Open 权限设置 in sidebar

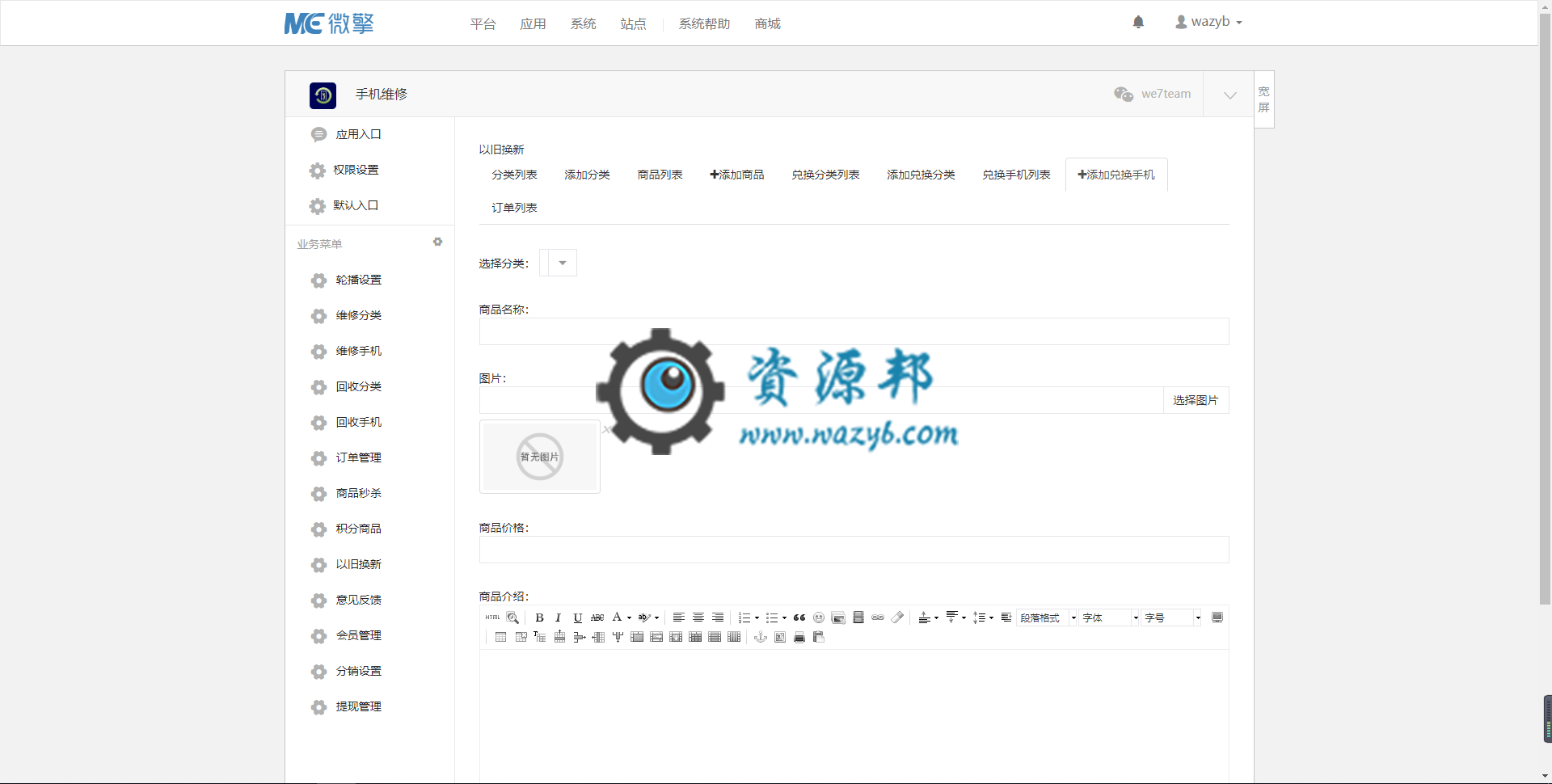356,170
